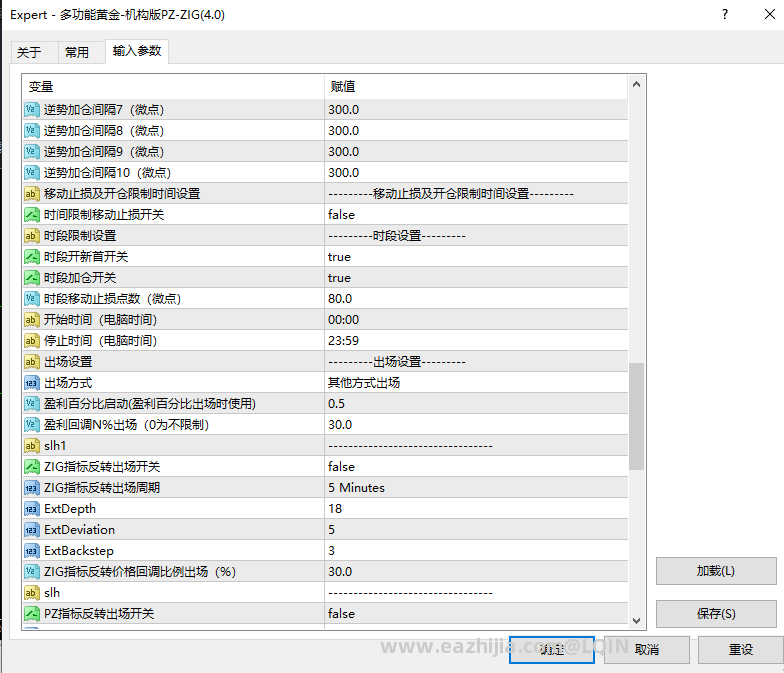Image resolution: width=784 pixels, height=673 pixels.
Task: Click string icon of 停止时间 row
Action: coord(32,340)
